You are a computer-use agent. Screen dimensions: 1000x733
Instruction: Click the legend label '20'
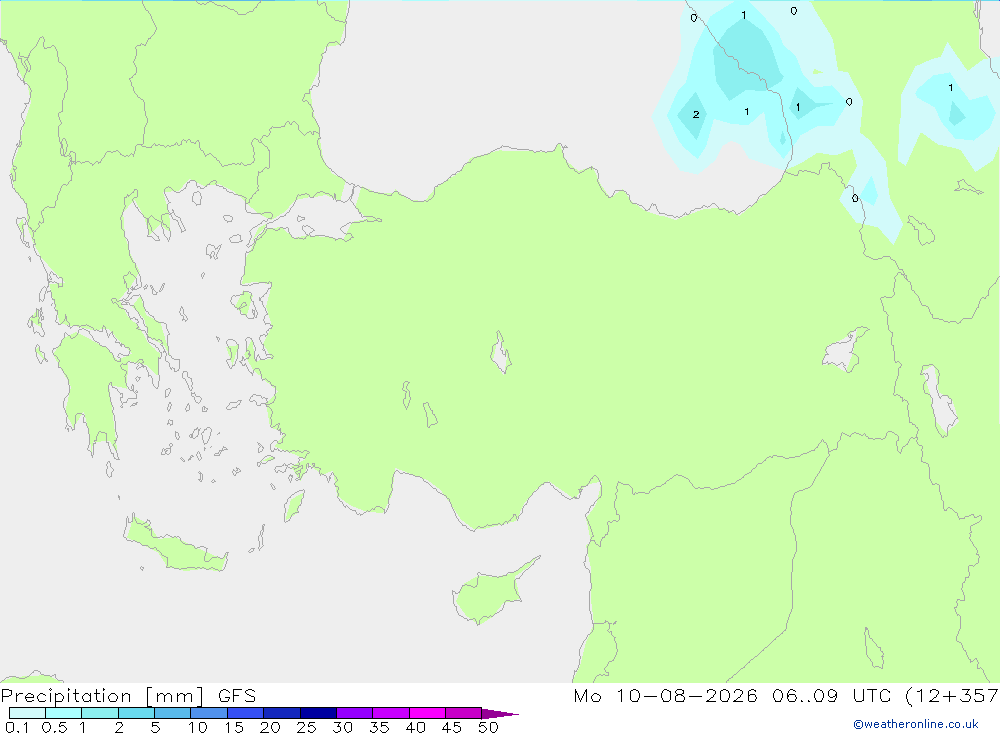coord(270,727)
